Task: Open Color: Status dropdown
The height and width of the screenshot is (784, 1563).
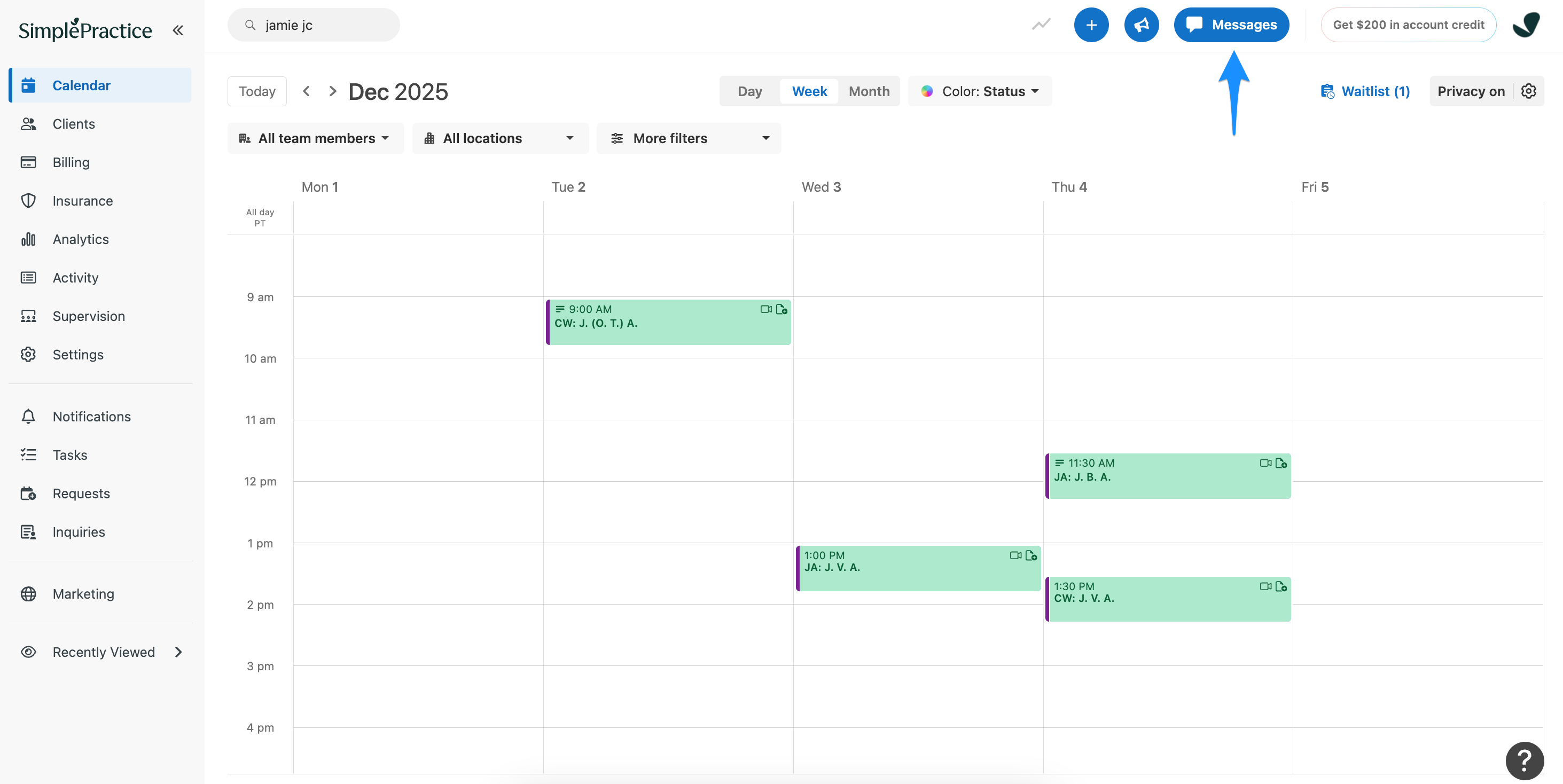Action: [980, 91]
